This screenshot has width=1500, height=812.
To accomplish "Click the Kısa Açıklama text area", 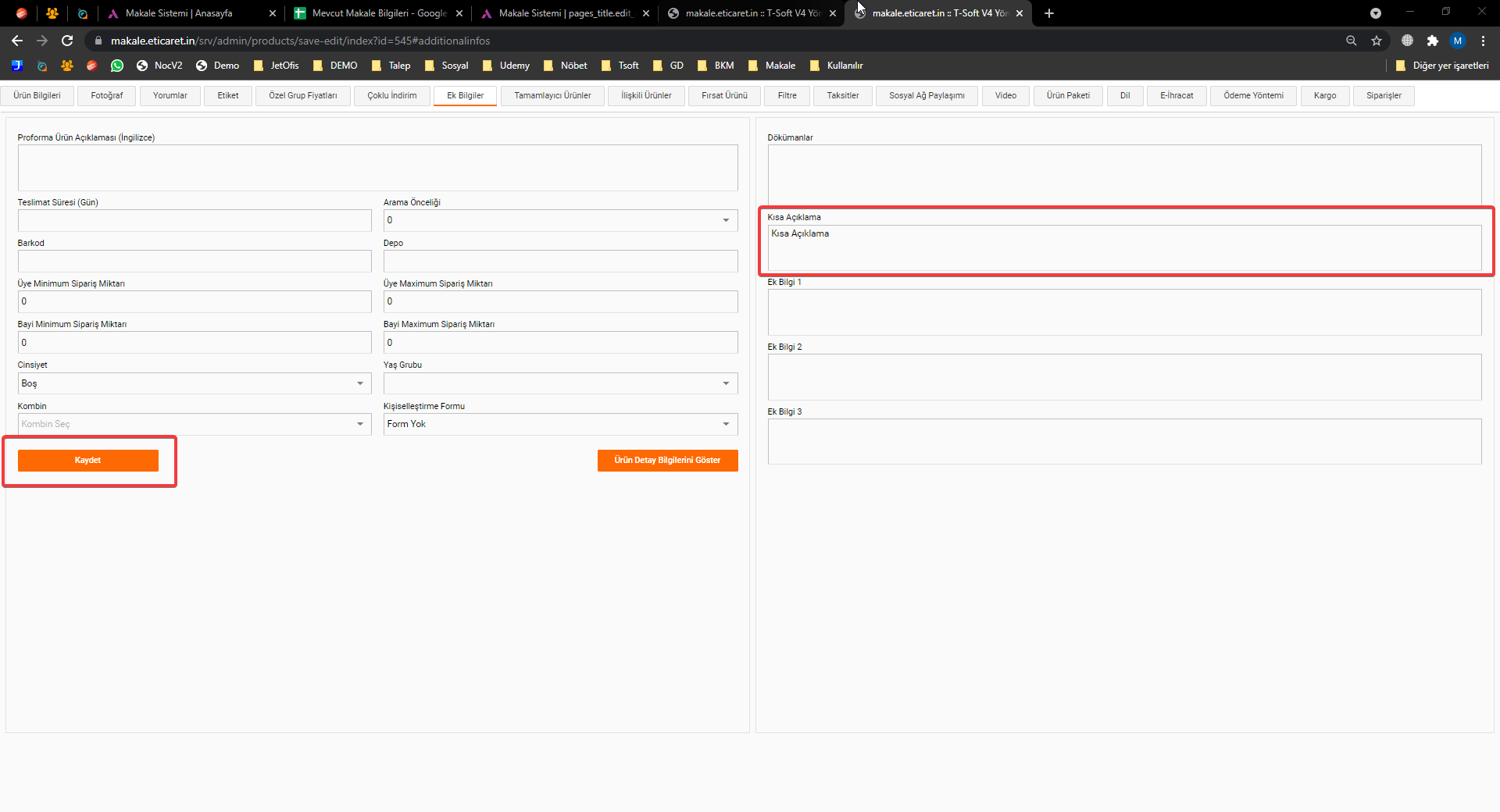I will pos(1124,248).
